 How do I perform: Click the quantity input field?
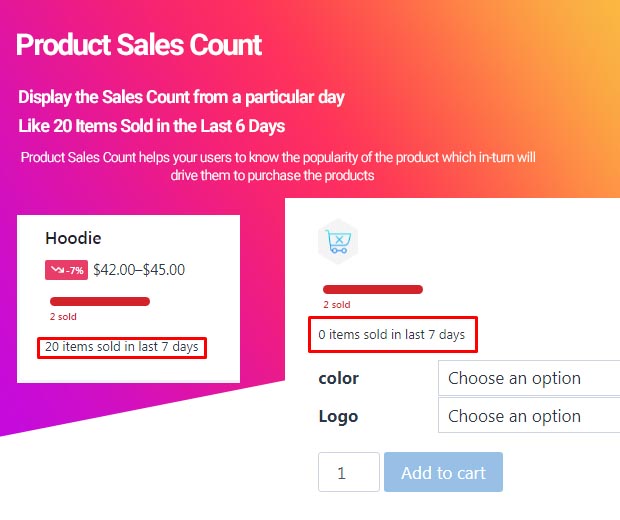pos(348,473)
